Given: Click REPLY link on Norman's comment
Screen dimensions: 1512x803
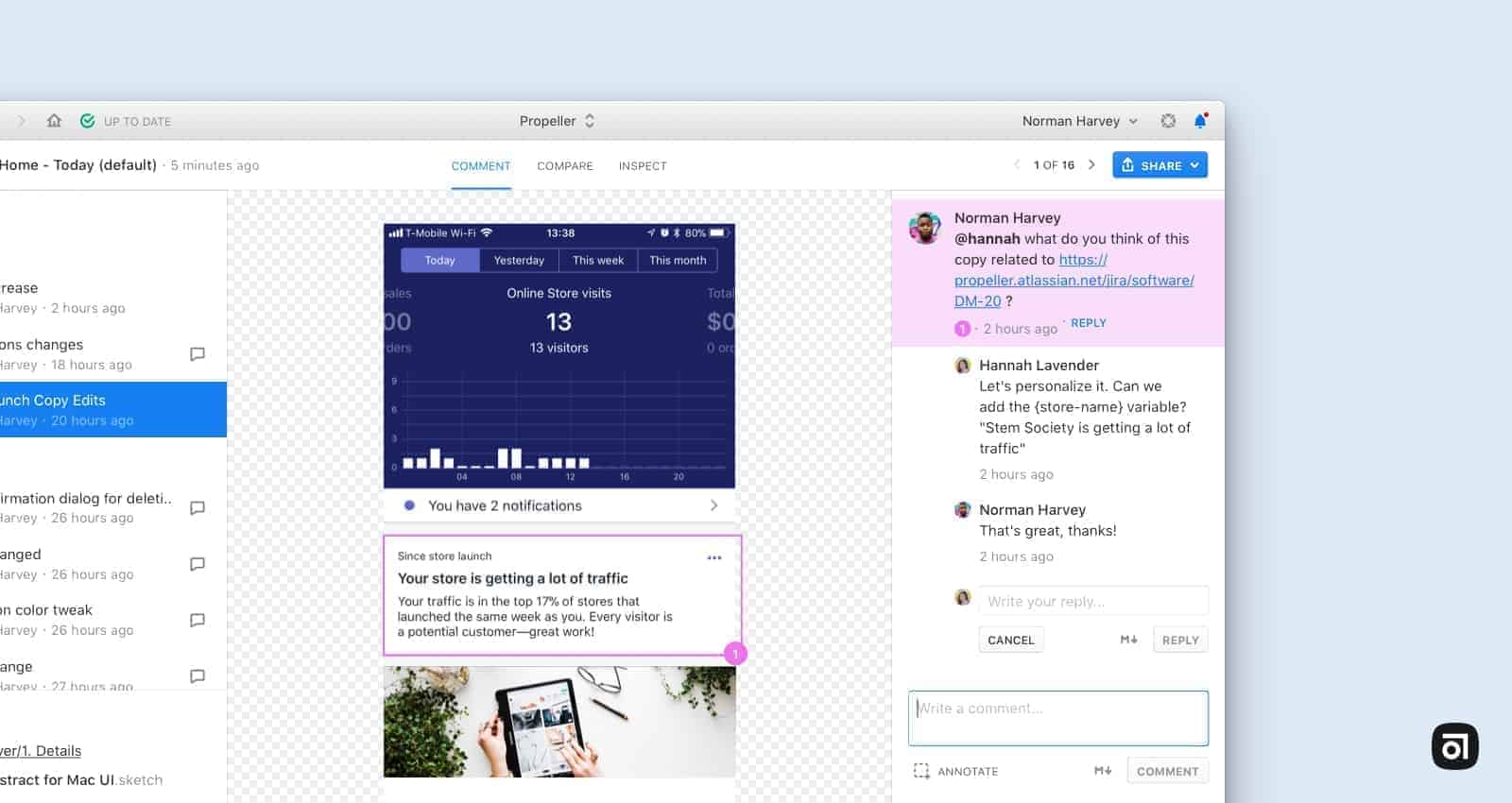Looking at the screenshot, I should point(1089,323).
